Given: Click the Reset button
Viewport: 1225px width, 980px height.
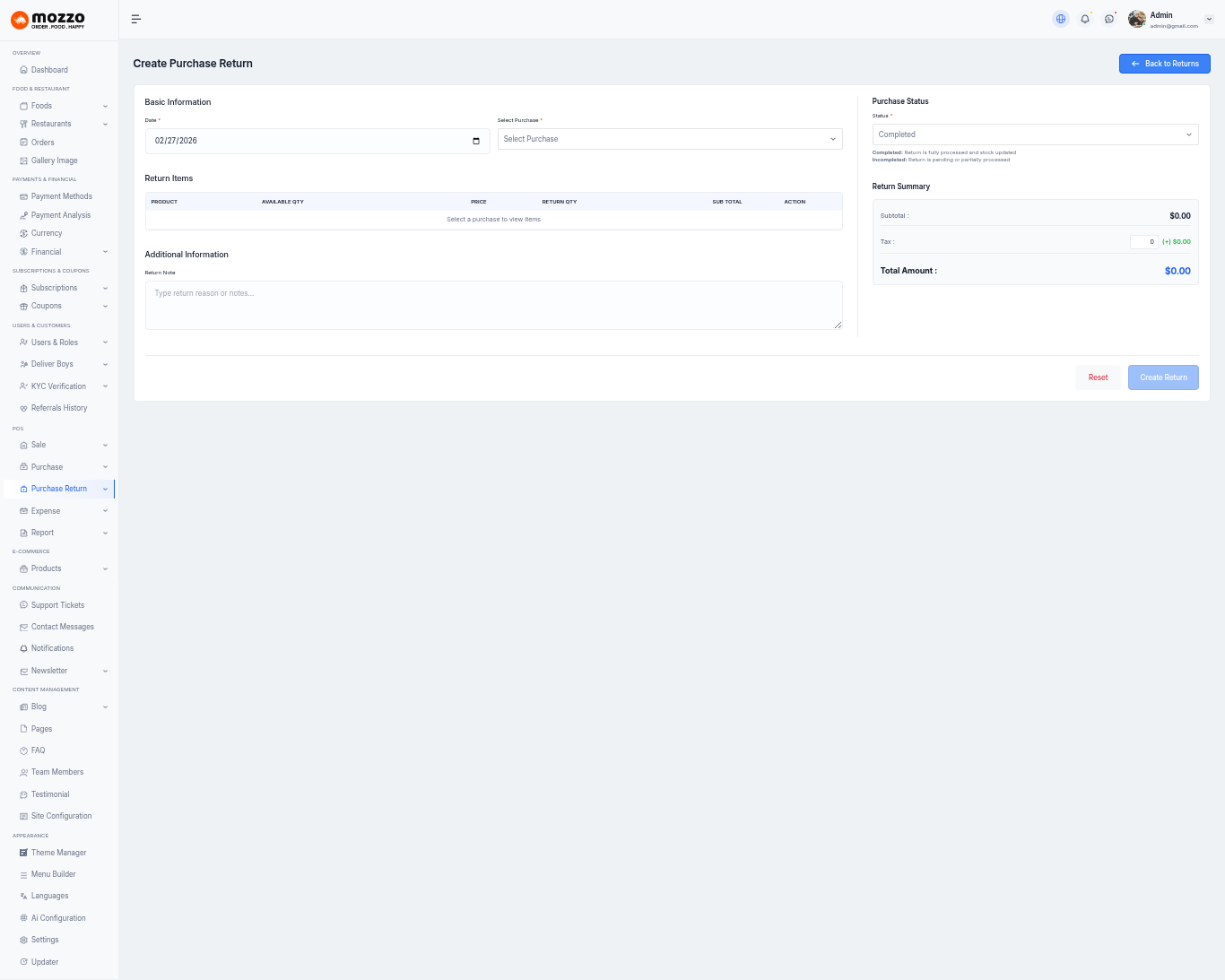Looking at the screenshot, I should point(1098,377).
